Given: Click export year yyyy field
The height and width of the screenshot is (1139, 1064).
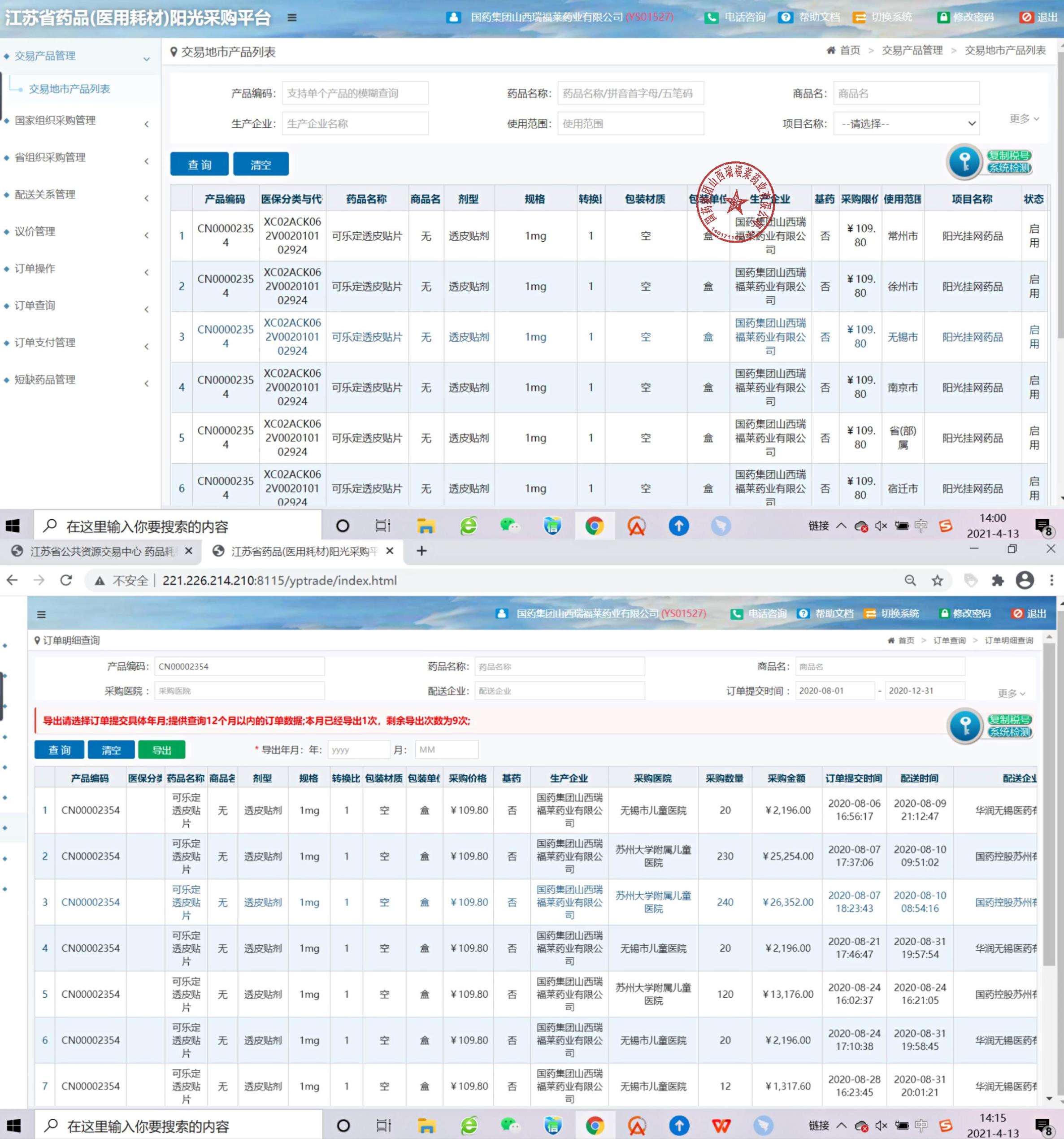Looking at the screenshot, I should click(x=359, y=749).
